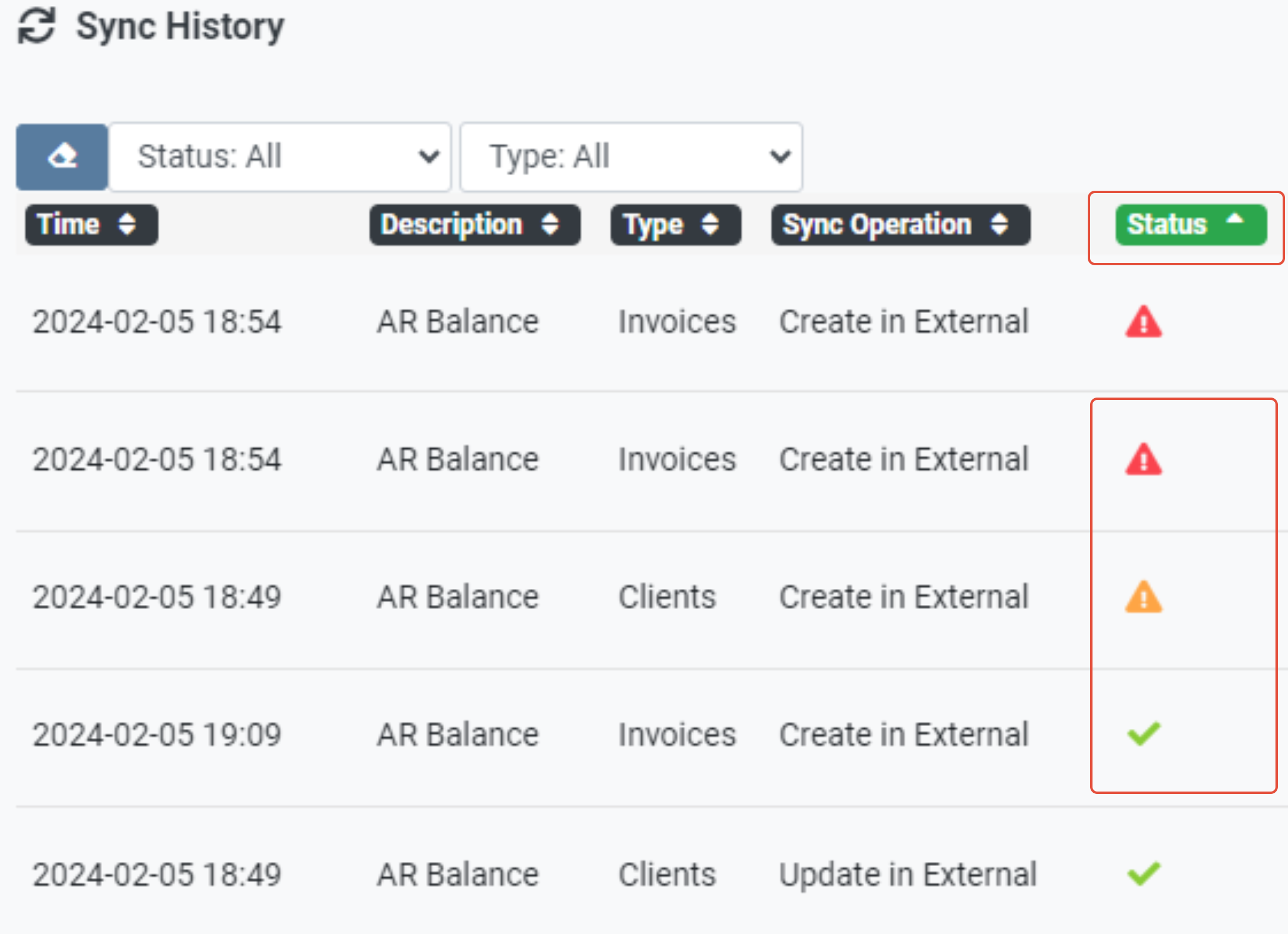Toggle the green Status sort header

point(1190,225)
